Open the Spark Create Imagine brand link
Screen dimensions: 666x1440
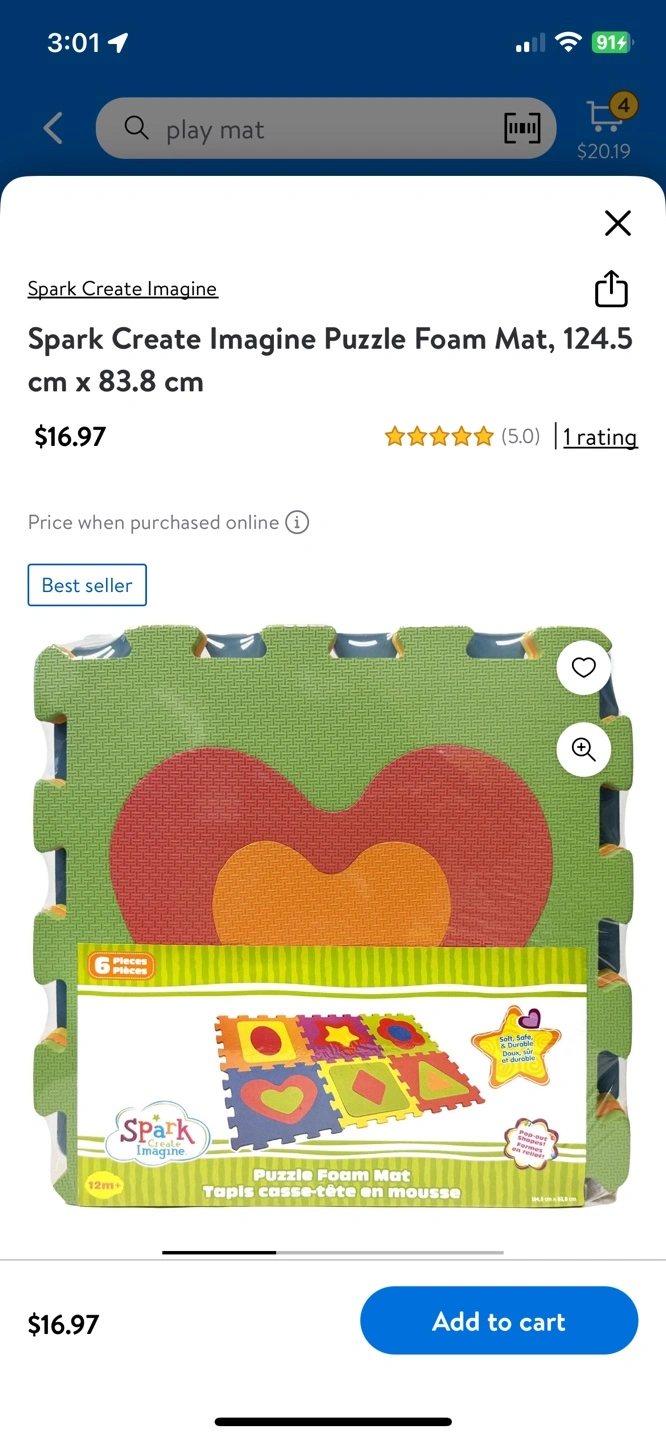[x=122, y=289]
